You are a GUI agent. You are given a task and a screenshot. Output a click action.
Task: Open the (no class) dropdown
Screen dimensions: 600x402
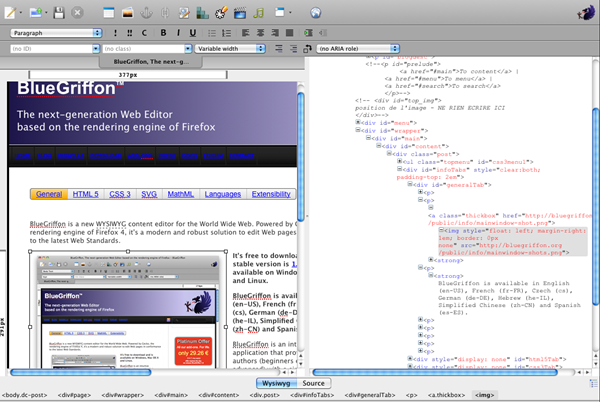(x=147, y=49)
